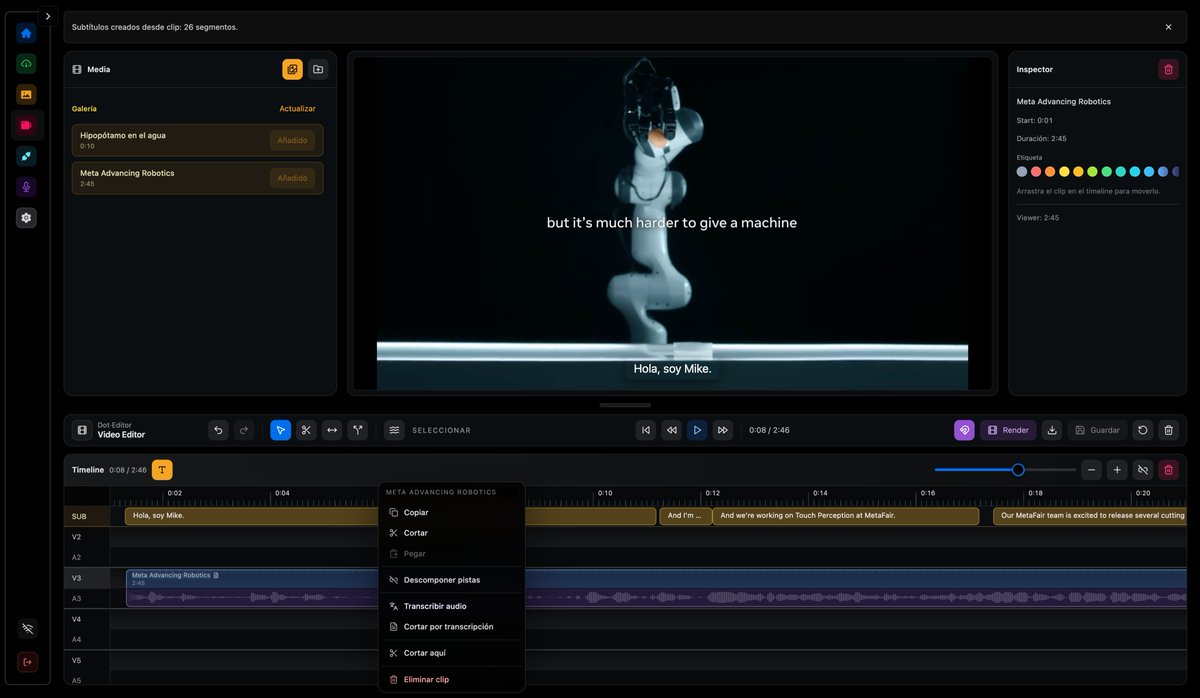Choose Cortar from the context menu

(451, 533)
